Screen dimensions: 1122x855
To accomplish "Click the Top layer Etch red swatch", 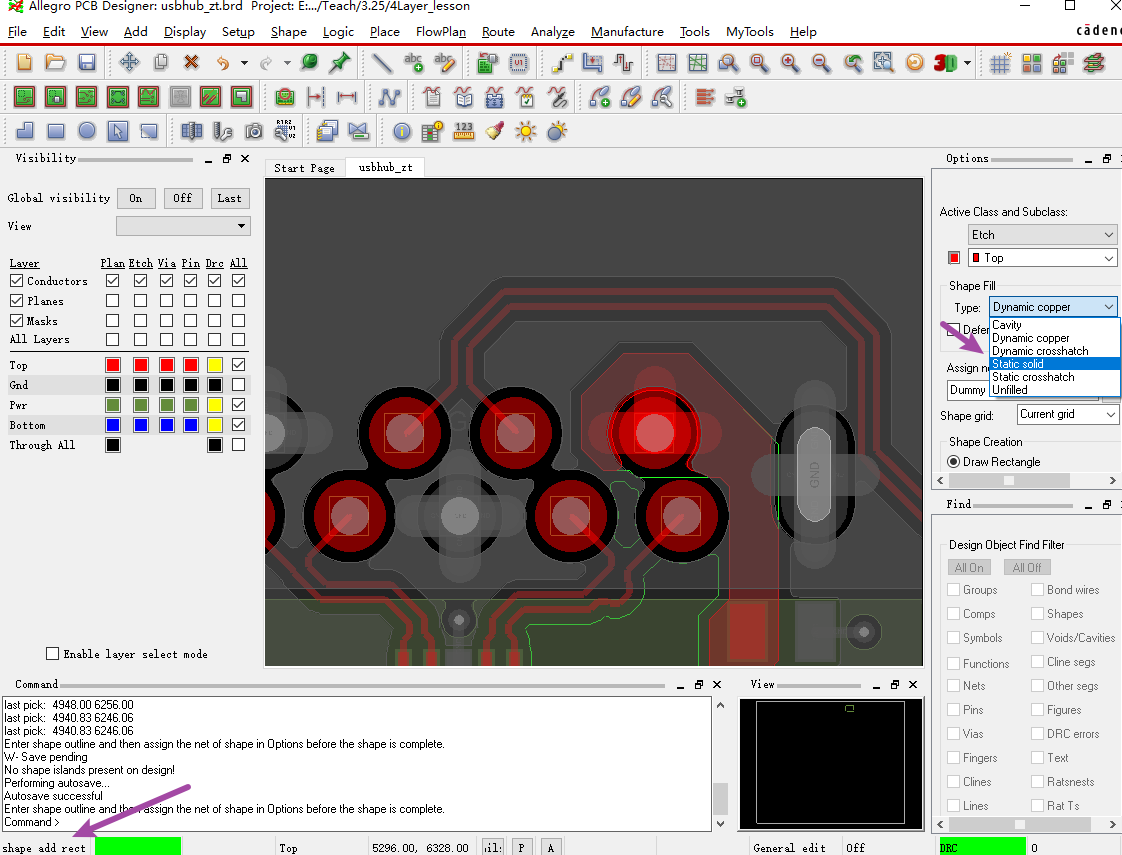I will pyautogui.click(x=140, y=365).
